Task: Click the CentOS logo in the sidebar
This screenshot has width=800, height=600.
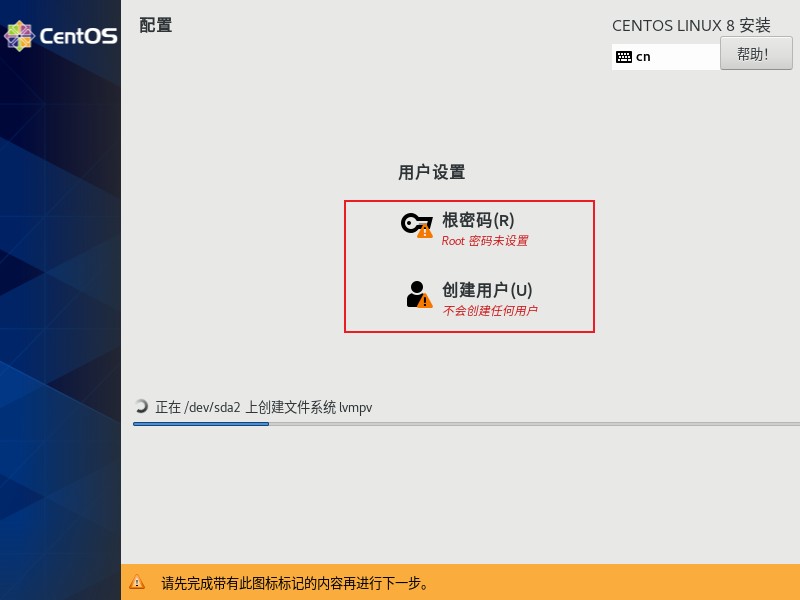Action: 61,36
